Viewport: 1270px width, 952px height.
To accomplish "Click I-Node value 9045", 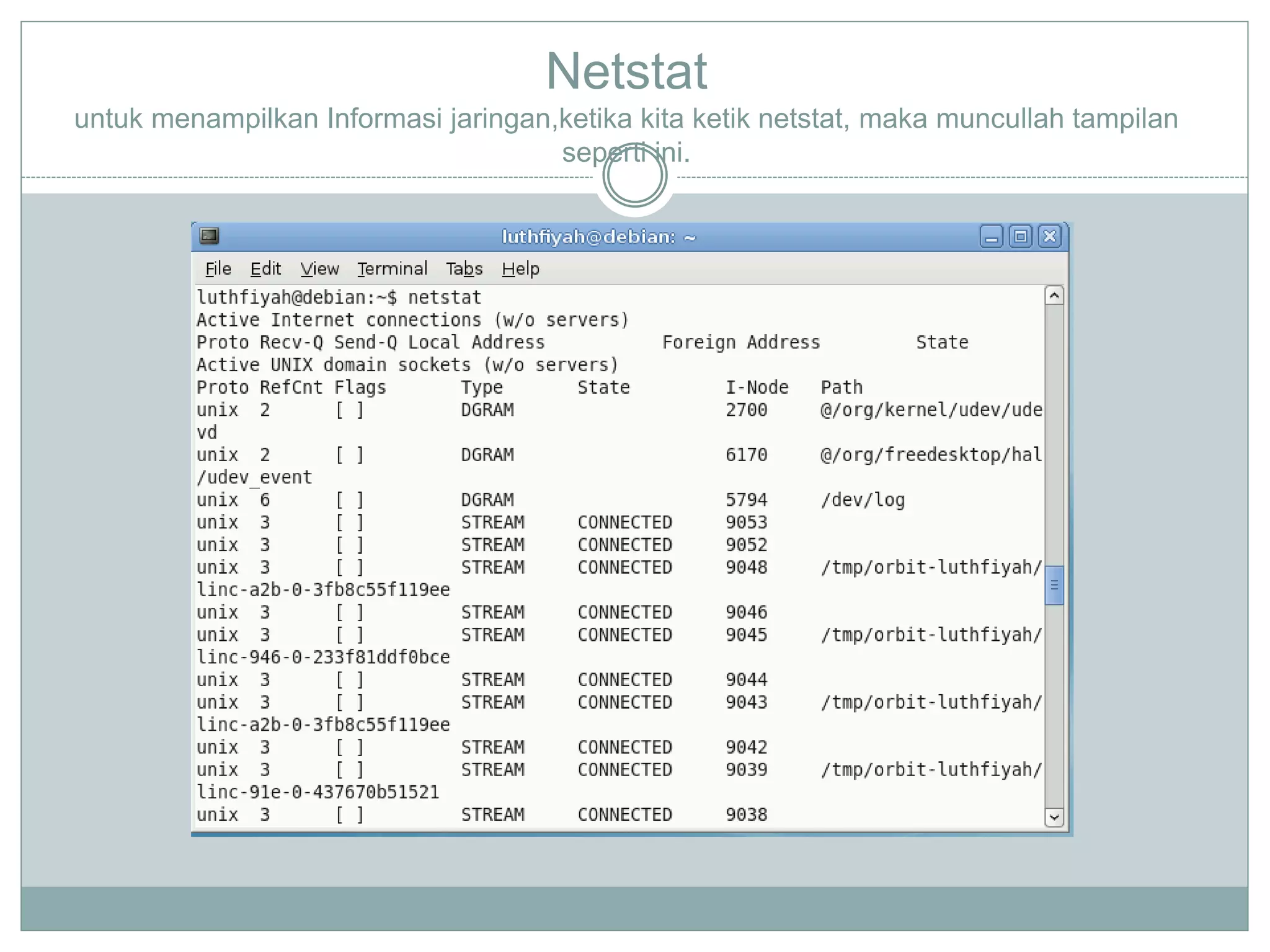I will pos(747,635).
